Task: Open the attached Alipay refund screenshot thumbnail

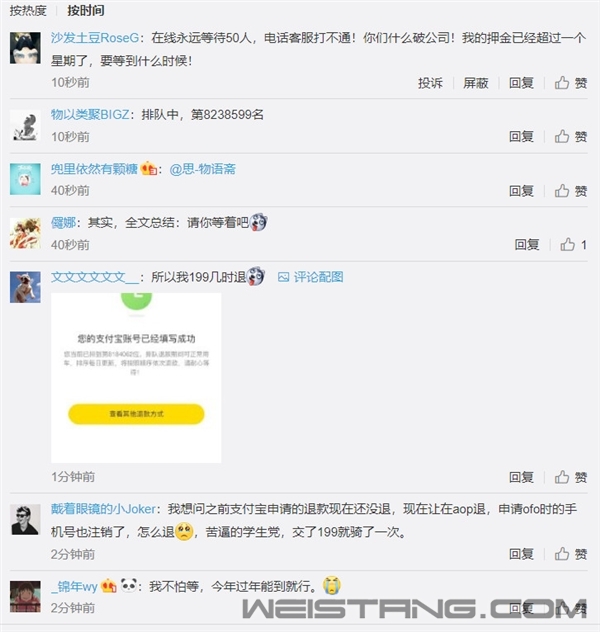Action: 136,378
